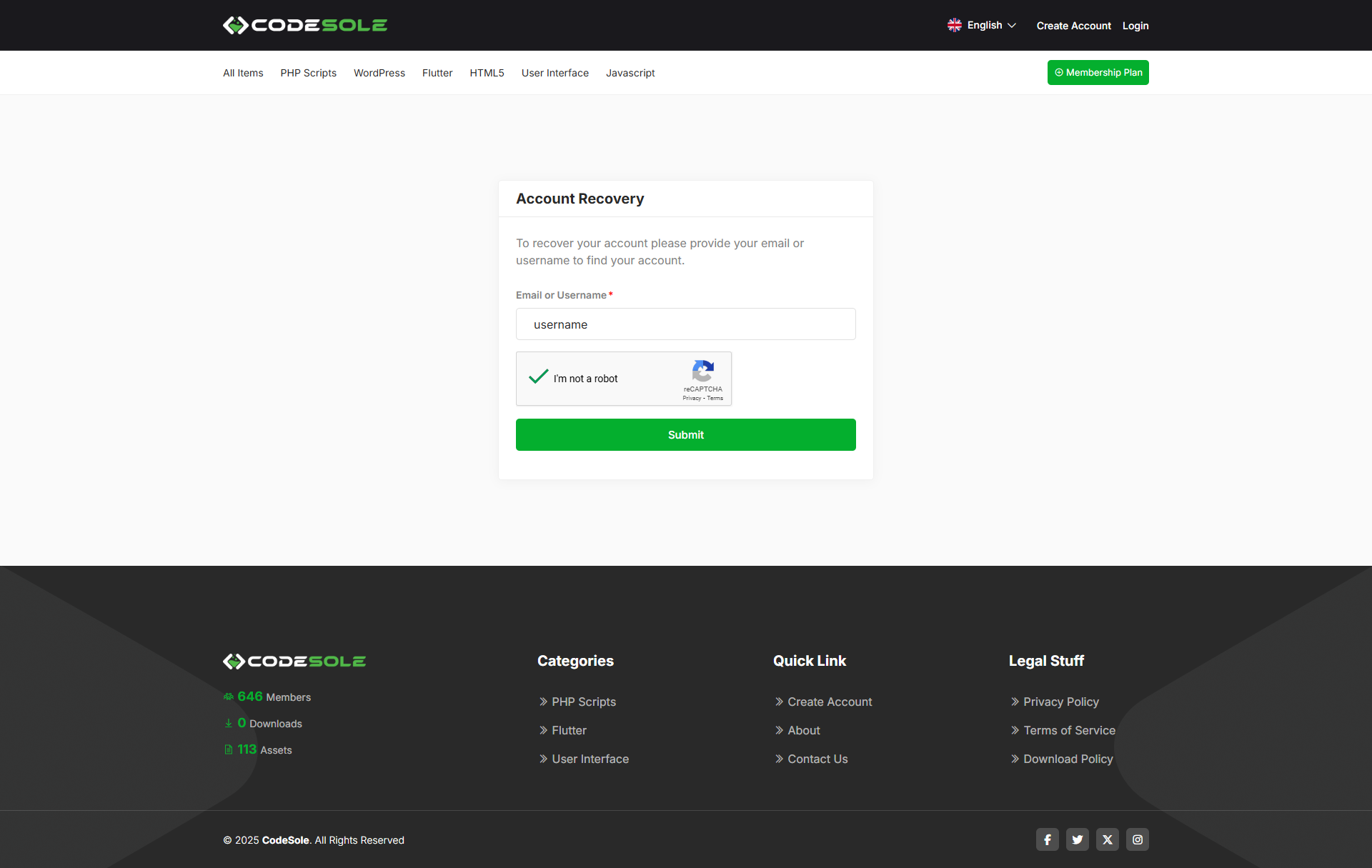Image resolution: width=1372 pixels, height=868 pixels.
Task: Click the UK flag language icon
Action: (954, 25)
